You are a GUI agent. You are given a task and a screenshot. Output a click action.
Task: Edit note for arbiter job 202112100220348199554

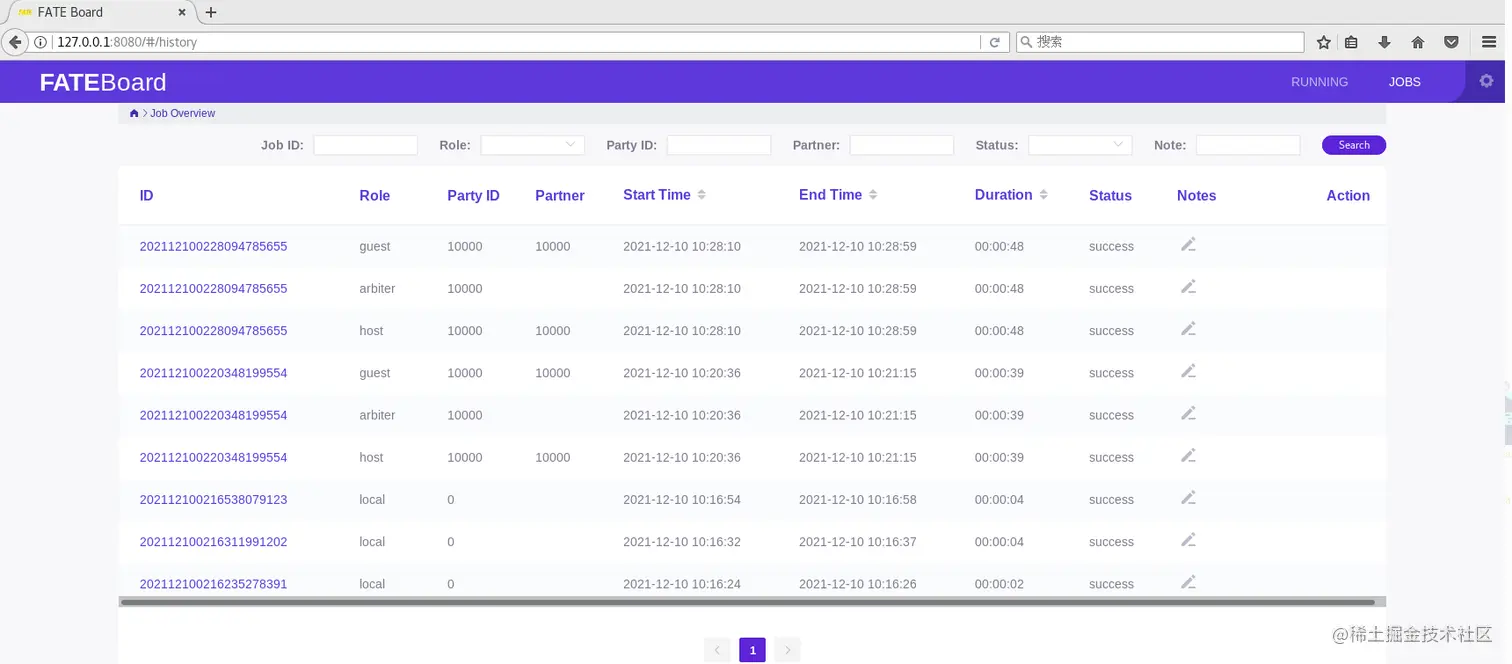coord(1188,413)
